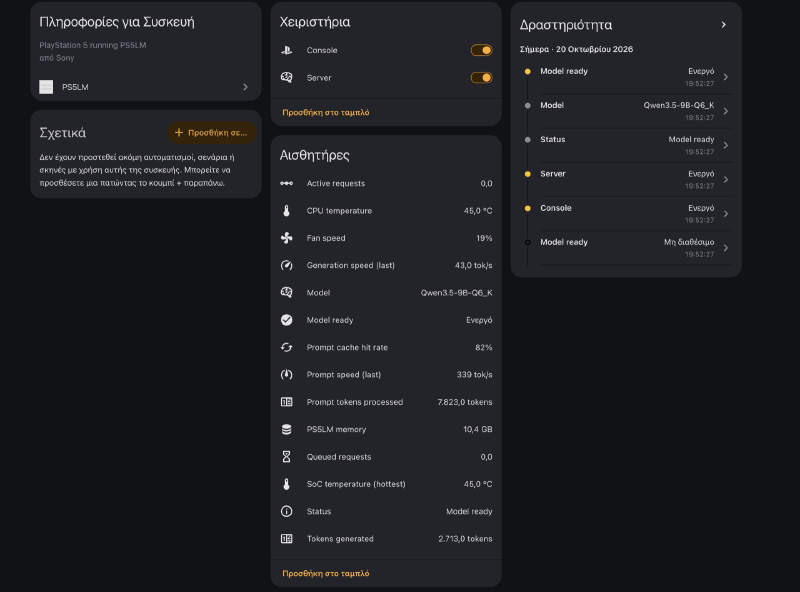800x592 pixels.
Task: Click the Active requests sensor label
Action: [336, 183]
